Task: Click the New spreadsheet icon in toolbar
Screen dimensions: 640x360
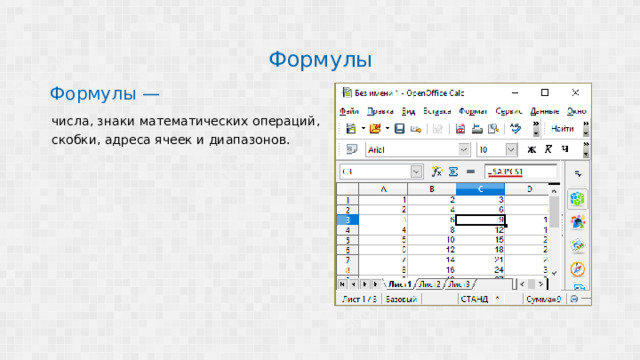Action: pyautogui.click(x=351, y=129)
